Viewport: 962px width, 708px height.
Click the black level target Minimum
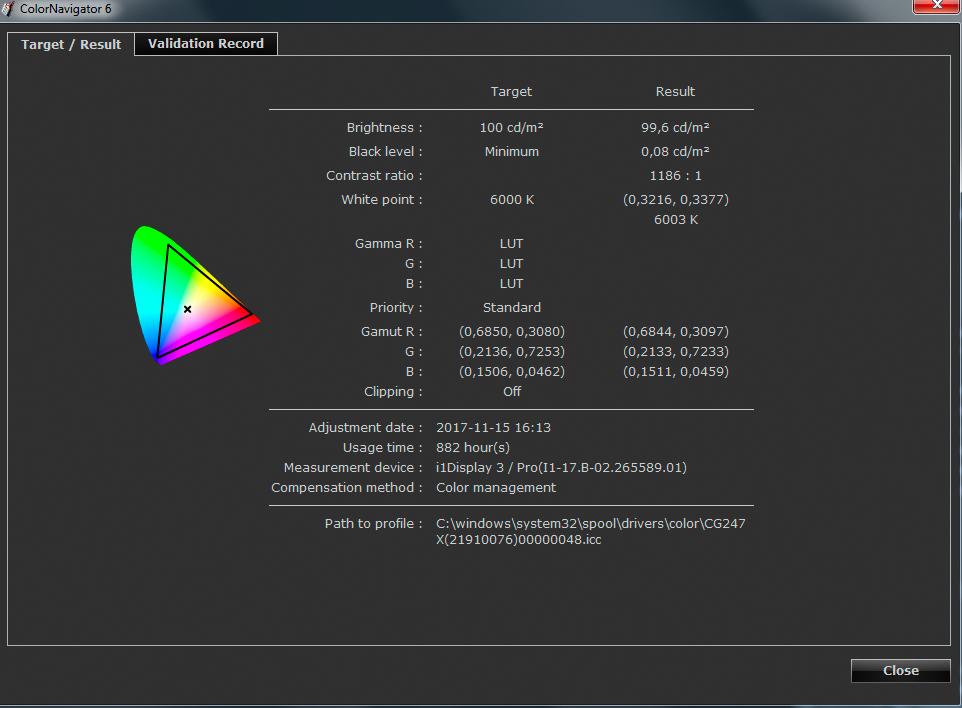click(x=512, y=152)
